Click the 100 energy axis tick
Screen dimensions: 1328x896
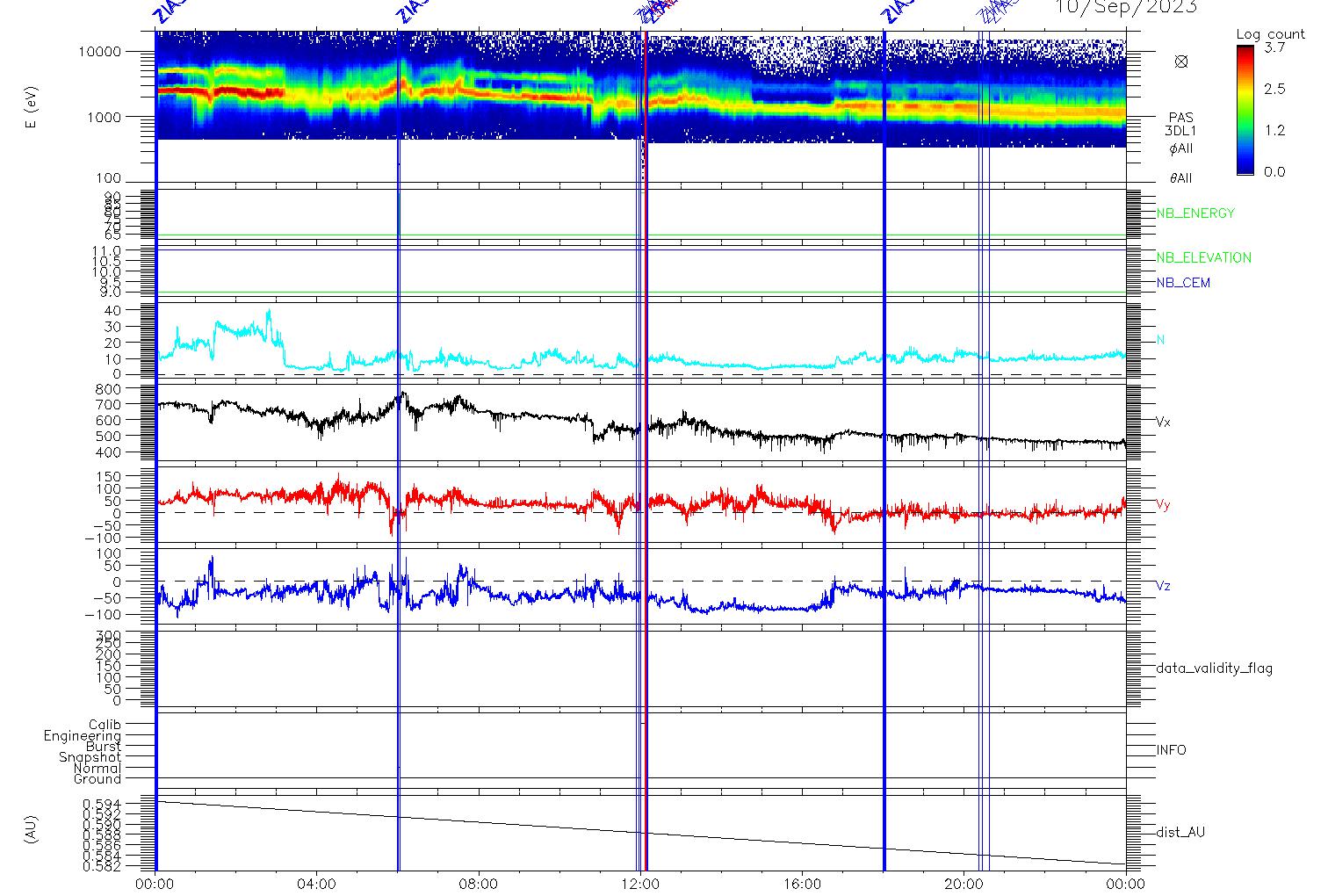click(108, 179)
